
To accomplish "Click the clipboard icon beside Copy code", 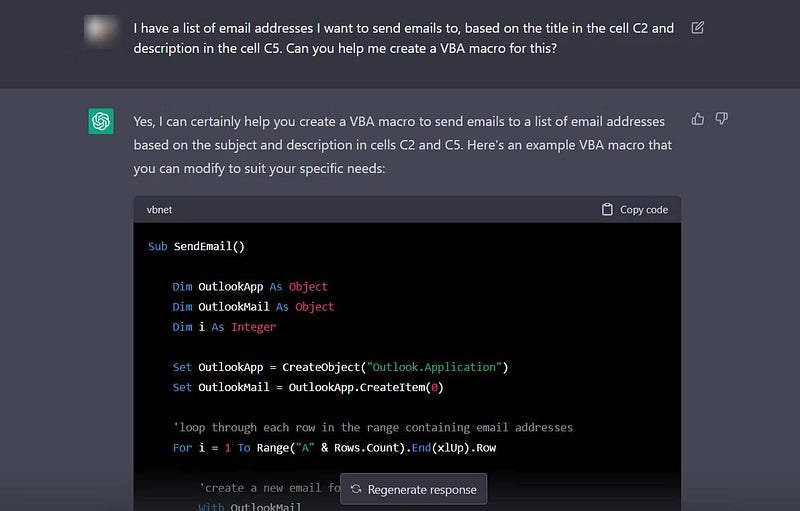I will [607, 210].
